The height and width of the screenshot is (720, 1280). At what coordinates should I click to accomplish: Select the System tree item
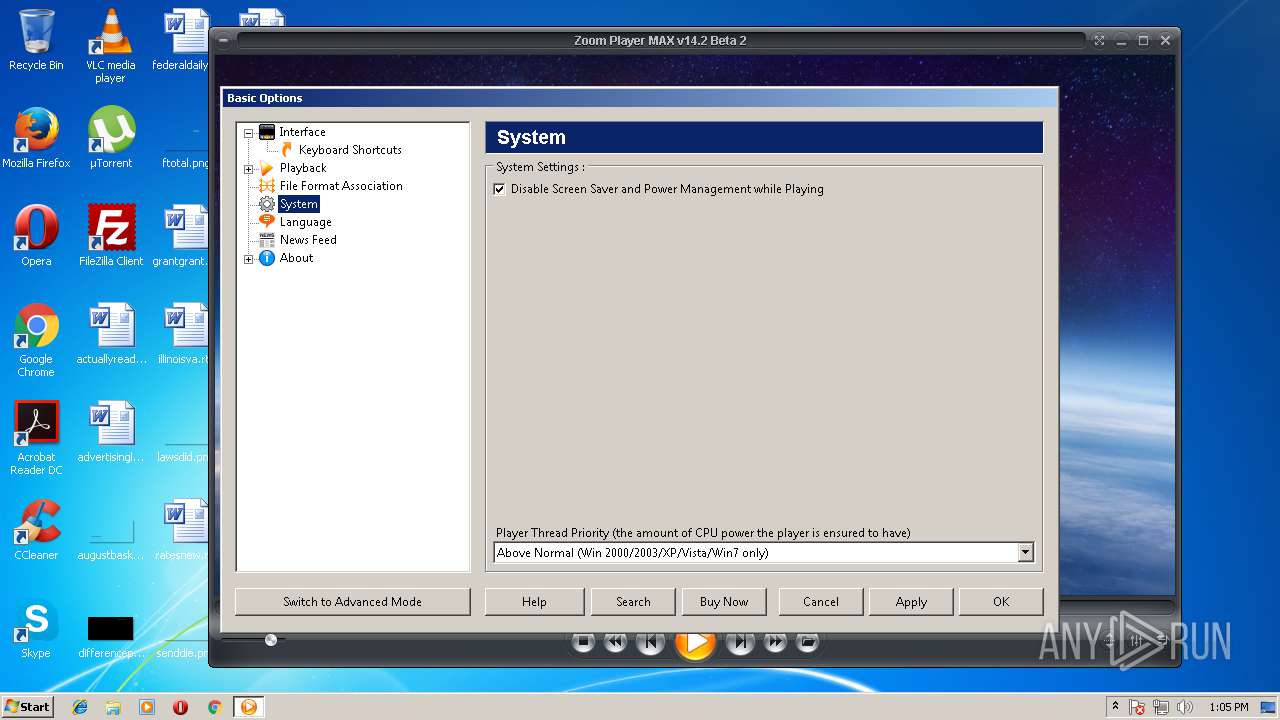pos(298,204)
